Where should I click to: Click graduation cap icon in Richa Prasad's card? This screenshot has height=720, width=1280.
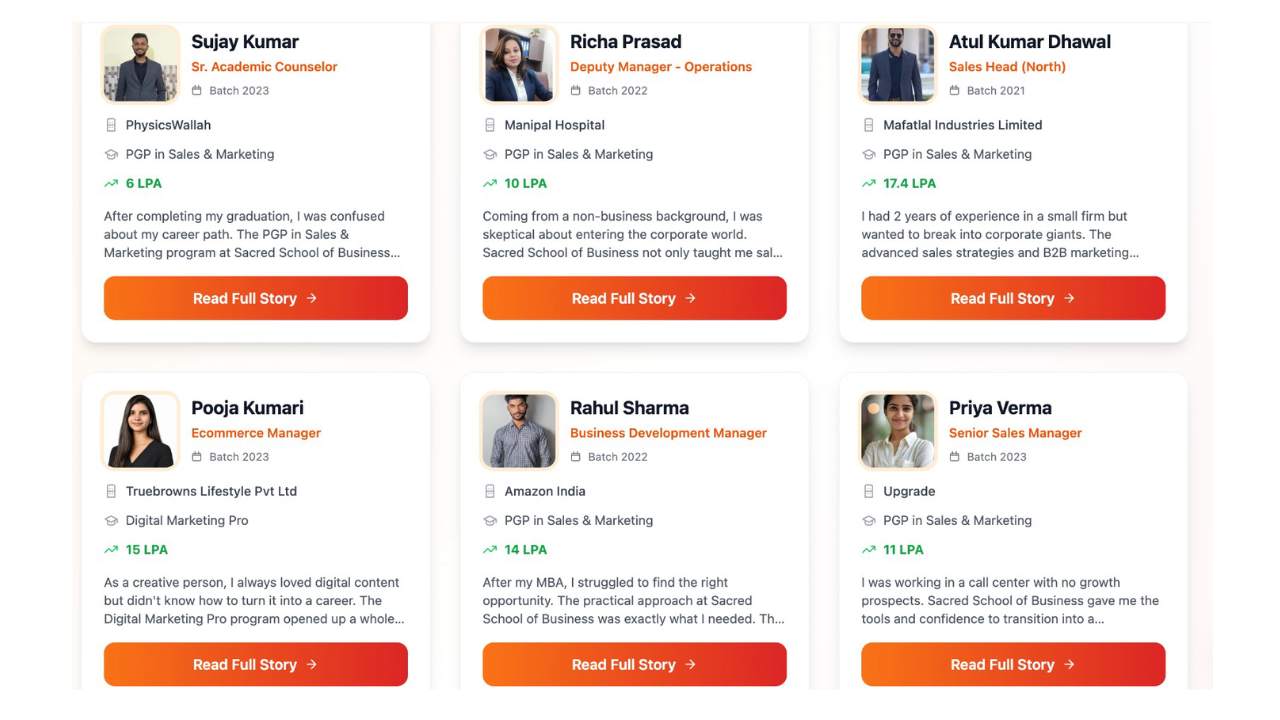click(x=490, y=154)
